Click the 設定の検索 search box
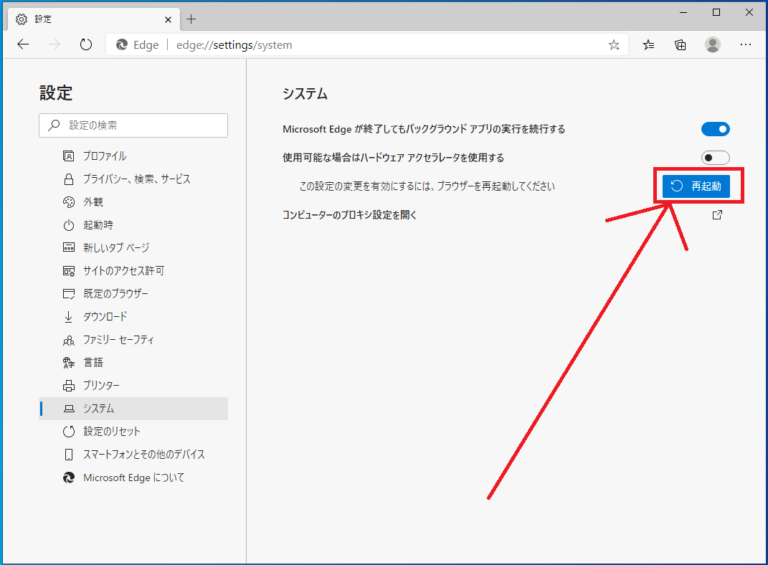768x565 pixels. pyautogui.click(x=133, y=125)
